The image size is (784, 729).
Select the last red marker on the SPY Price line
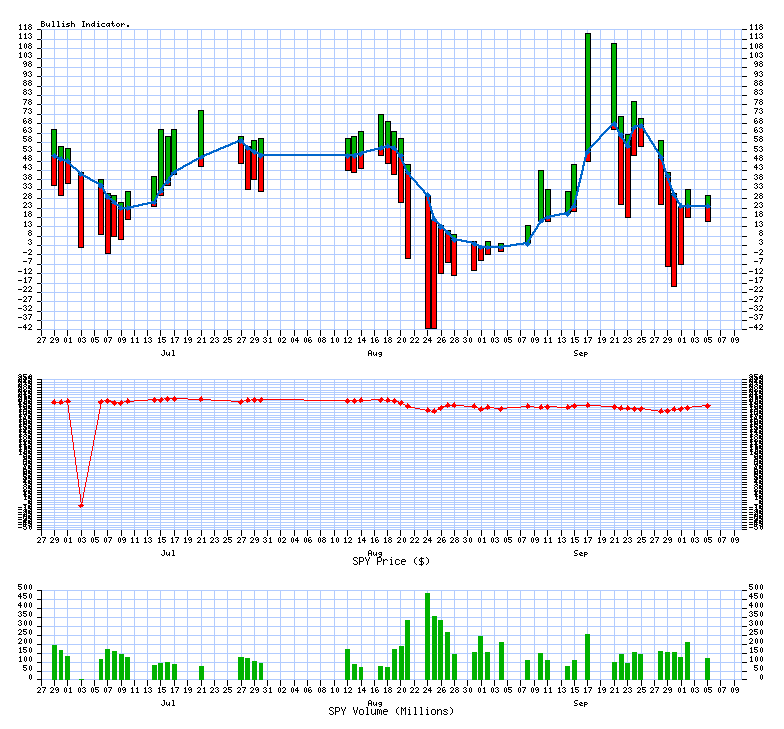[708, 406]
